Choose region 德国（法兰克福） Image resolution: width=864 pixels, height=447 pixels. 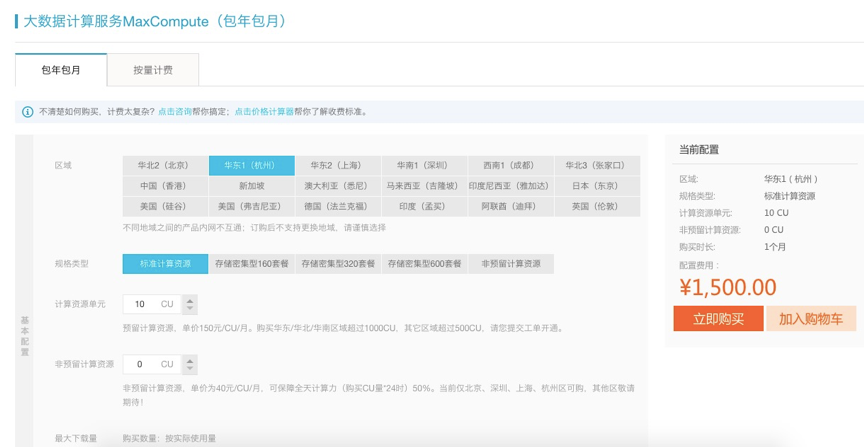(x=338, y=207)
